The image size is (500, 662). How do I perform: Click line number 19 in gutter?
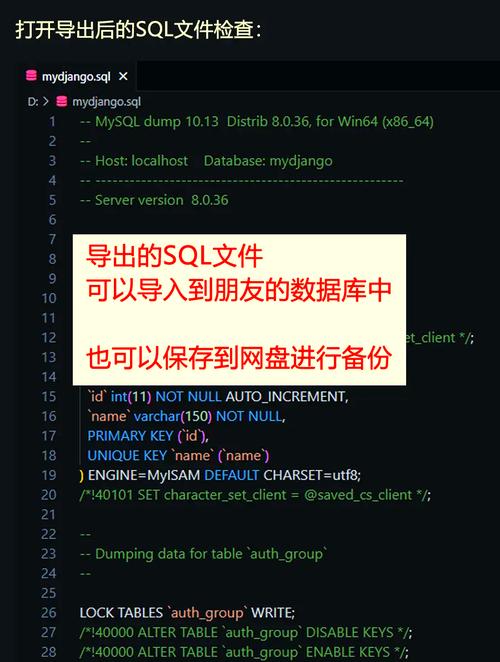pyautogui.click(x=49, y=475)
